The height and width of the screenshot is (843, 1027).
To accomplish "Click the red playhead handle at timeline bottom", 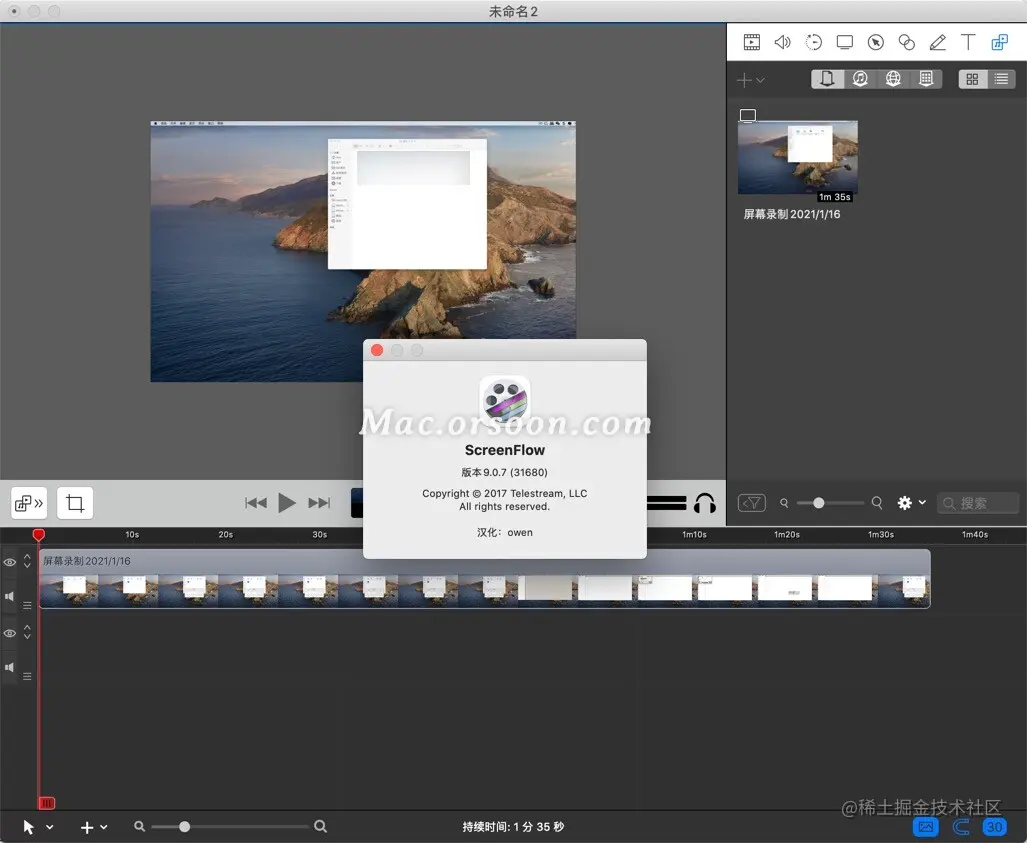I will (x=47, y=803).
